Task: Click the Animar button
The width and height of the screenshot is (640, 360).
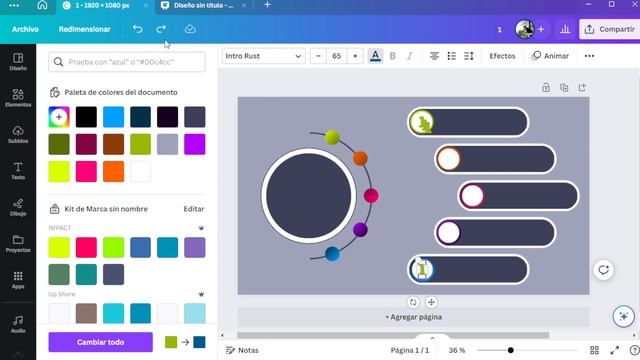Action: click(550, 56)
